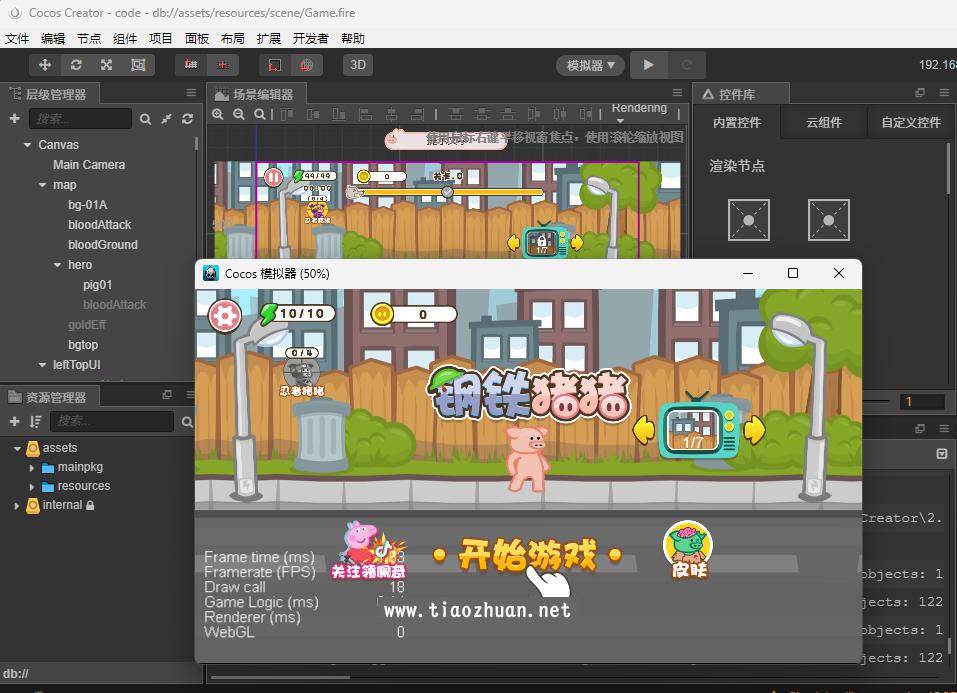Open the 扩展 menu
This screenshot has width=957, height=693.
[269, 38]
